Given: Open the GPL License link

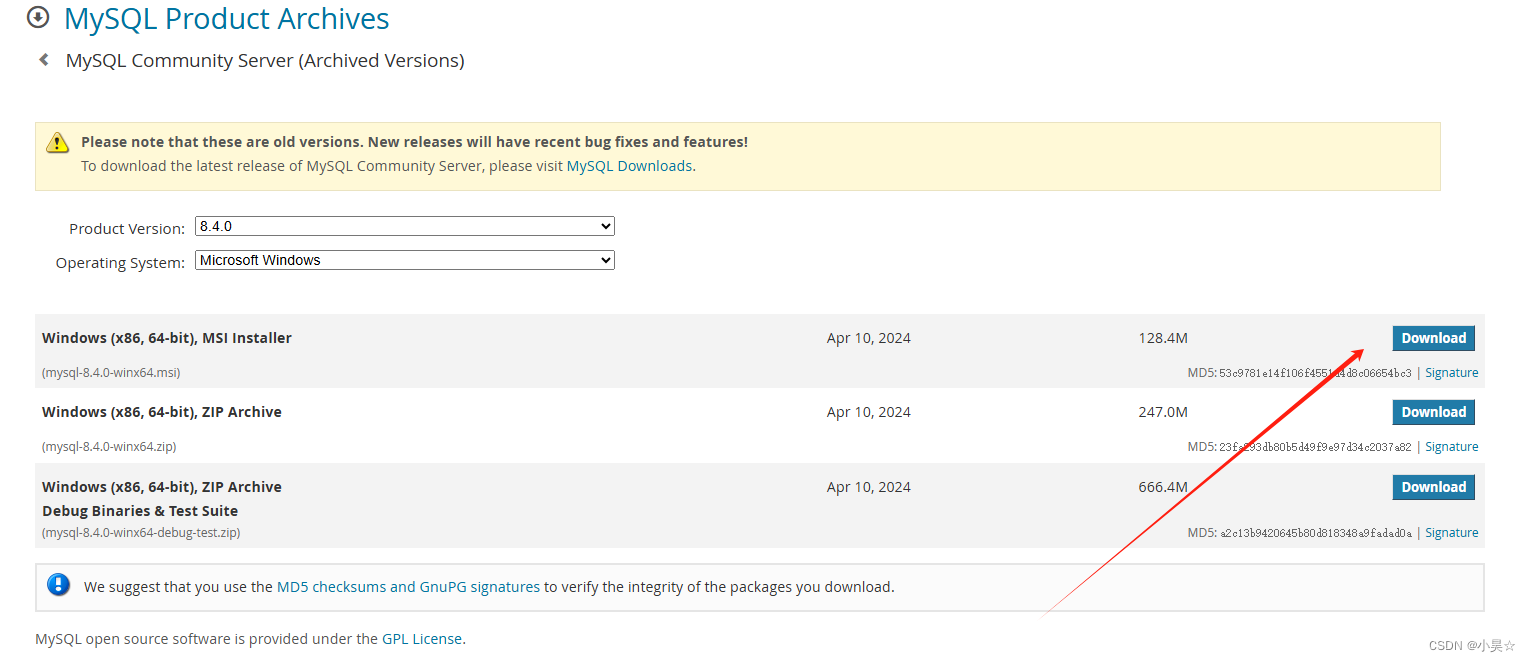Looking at the screenshot, I should [421, 638].
